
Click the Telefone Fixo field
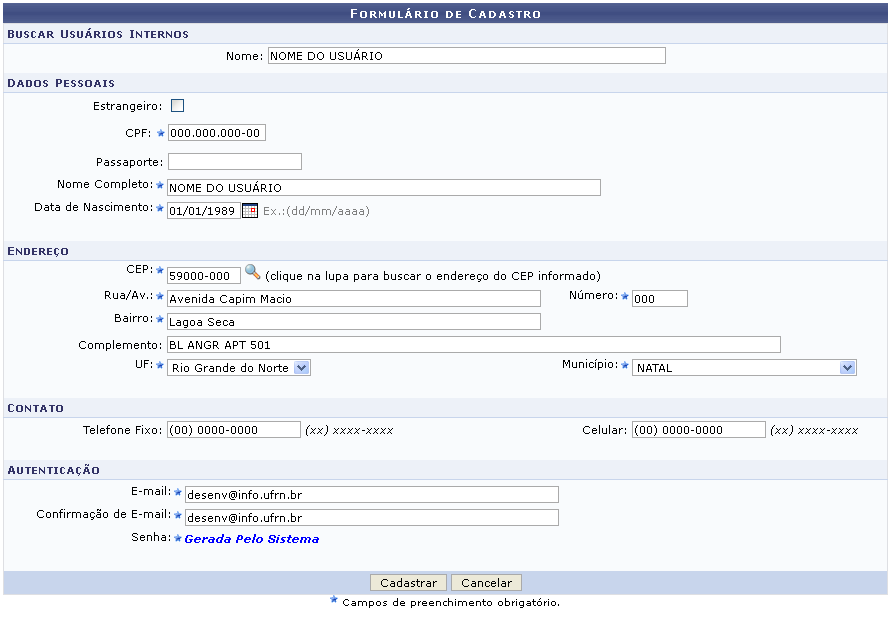(233, 429)
